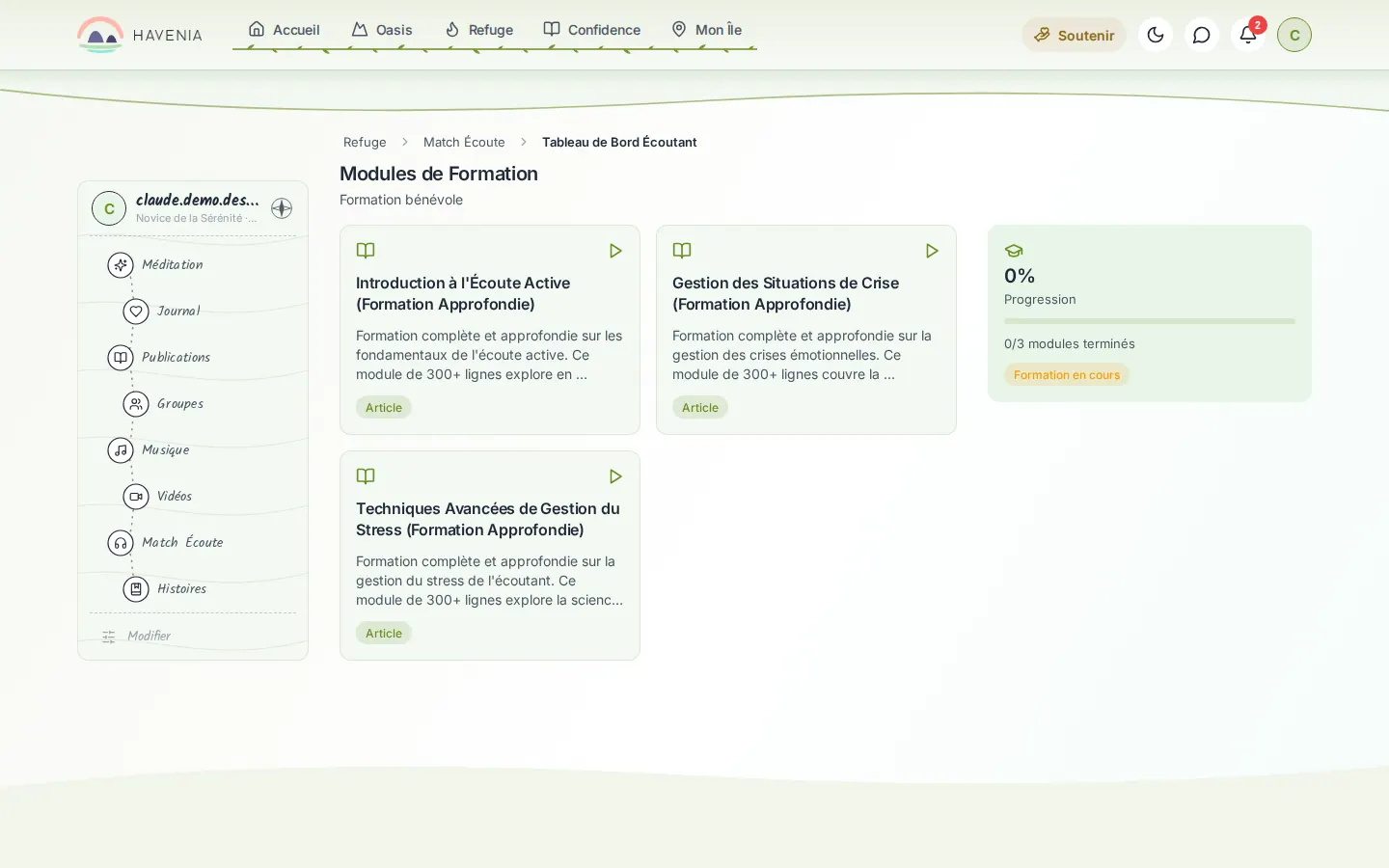This screenshot has height=868, width=1389.
Task: Play the Techniques Avancées de Gestion du Stress module
Action: [x=615, y=476]
